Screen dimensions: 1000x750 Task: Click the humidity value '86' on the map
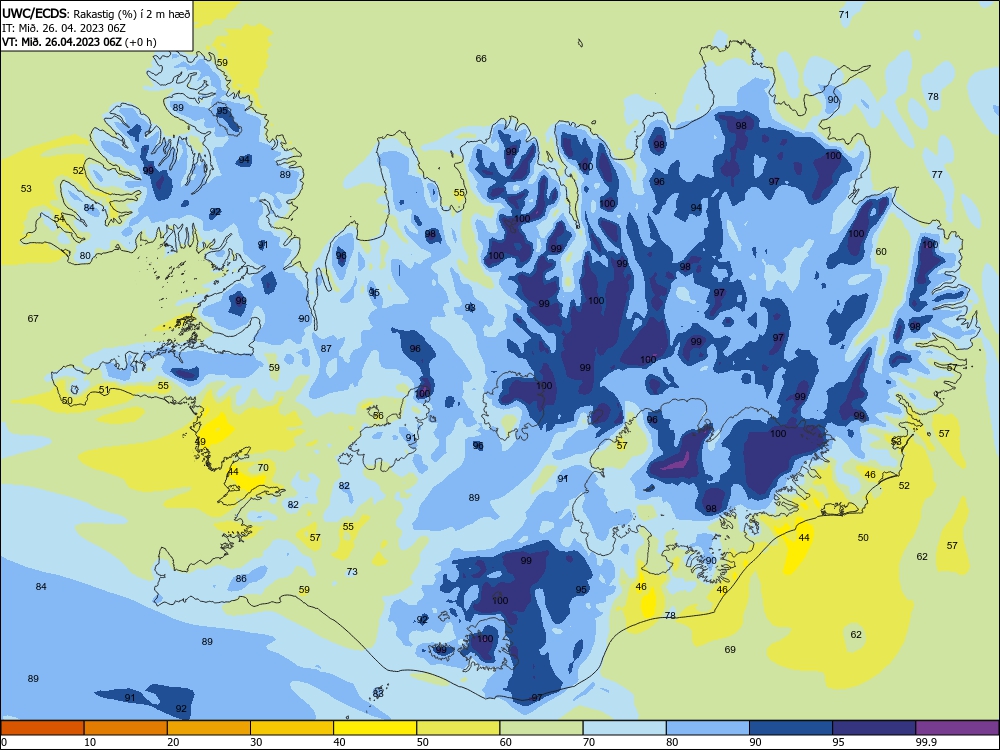[x=241, y=578]
